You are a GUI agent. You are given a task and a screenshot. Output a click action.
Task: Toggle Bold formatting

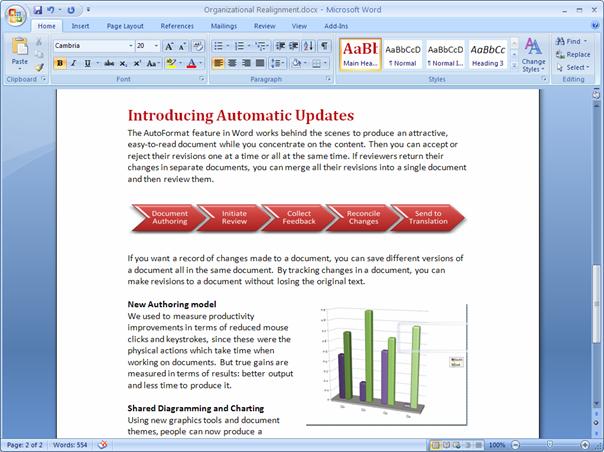60,63
